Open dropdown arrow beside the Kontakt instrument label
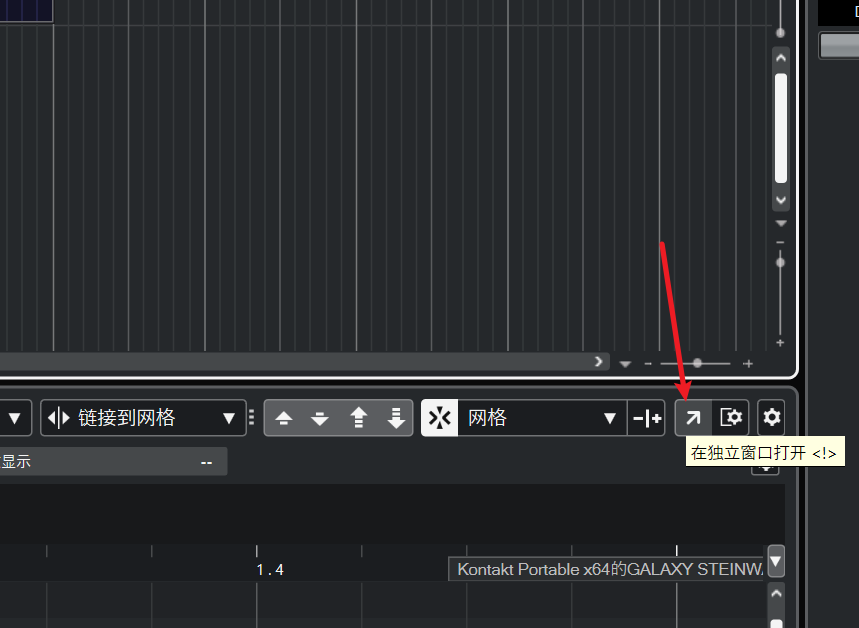The width and height of the screenshot is (859, 628). coord(776,561)
